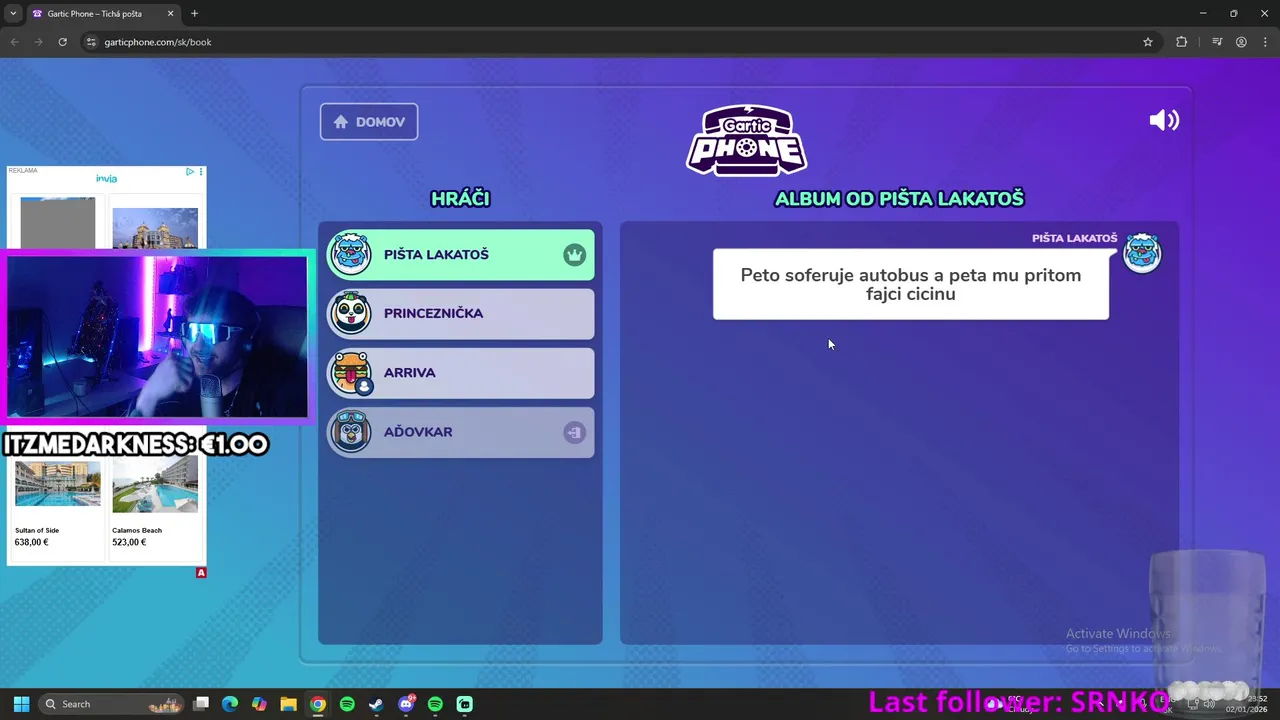Viewport: 1280px width, 720px height.
Task: Click the 'Peto soferuje autobus' message bubble
Action: tap(911, 285)
